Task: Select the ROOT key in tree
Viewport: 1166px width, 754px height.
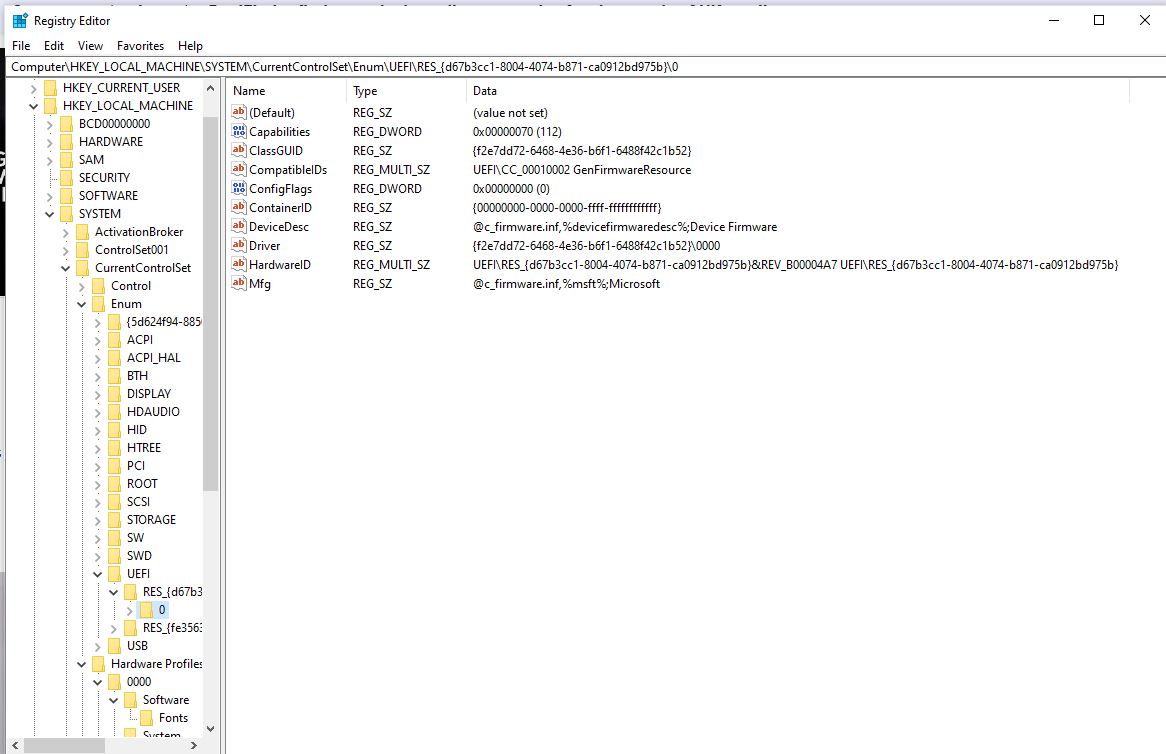Action: [142, 483]
